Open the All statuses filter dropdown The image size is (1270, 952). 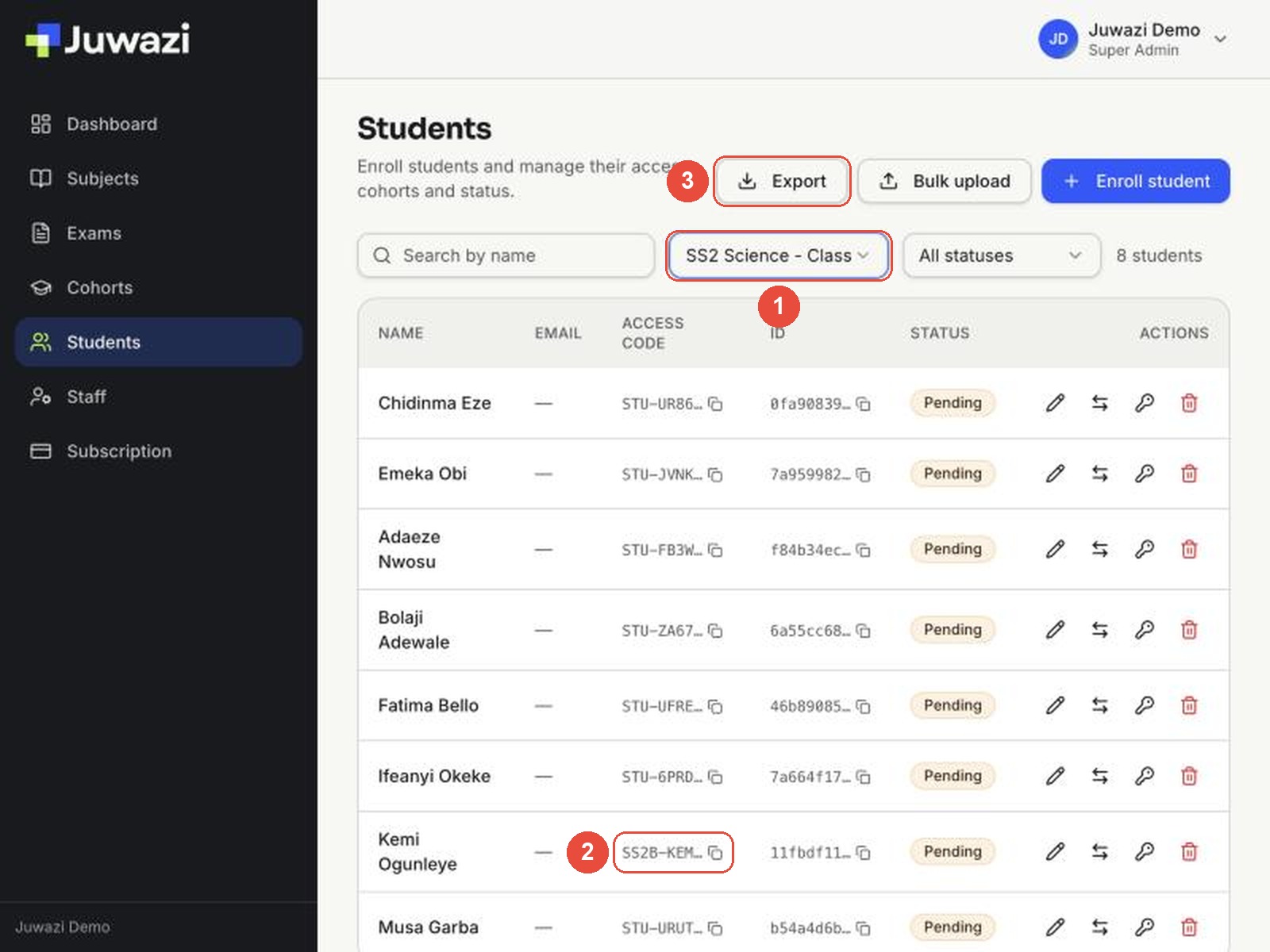point(1002,255)
